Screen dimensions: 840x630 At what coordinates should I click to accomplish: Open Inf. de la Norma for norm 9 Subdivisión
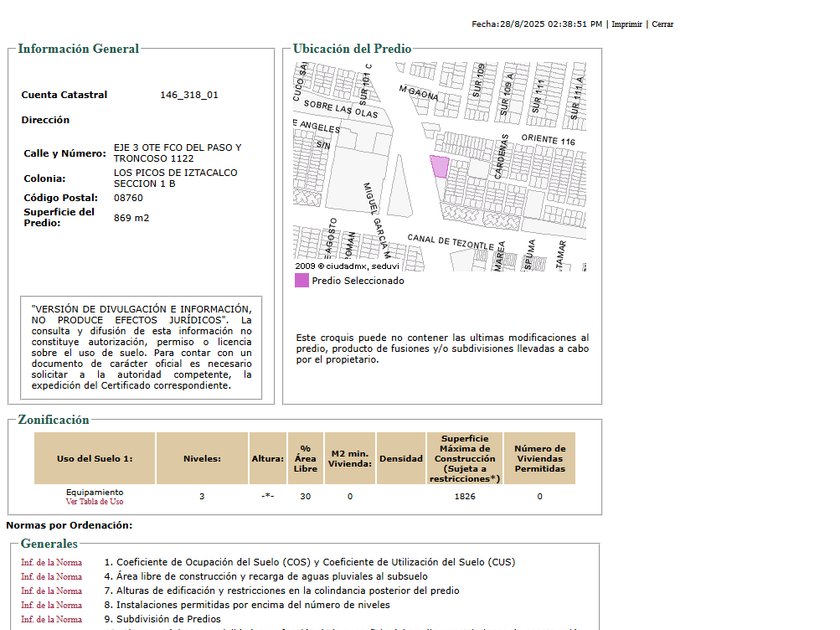pyautogui.click(x=51, y=619)
